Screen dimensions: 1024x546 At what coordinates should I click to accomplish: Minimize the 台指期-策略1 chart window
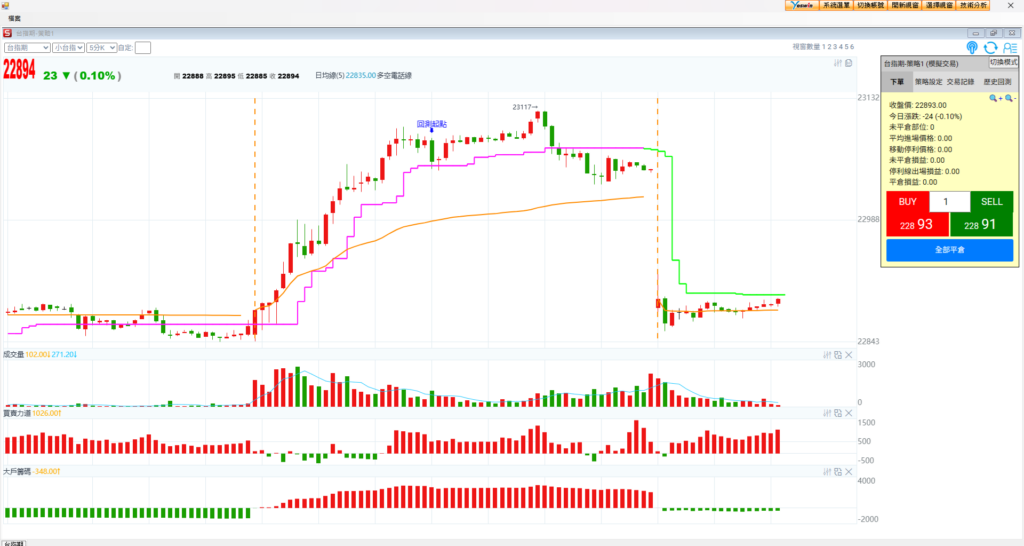(976, 33)
